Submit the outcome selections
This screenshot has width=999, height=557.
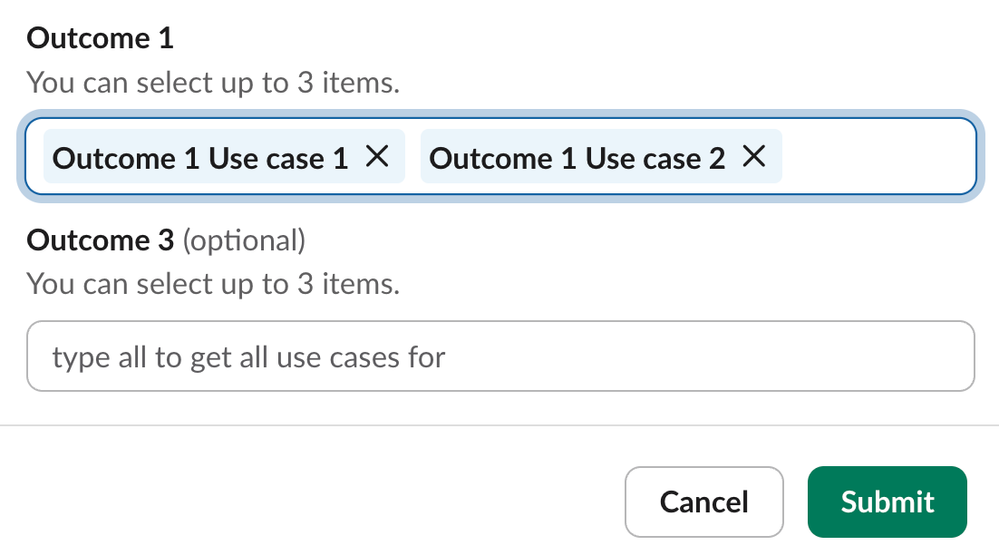pyautogui.click(x=887, y=502)
